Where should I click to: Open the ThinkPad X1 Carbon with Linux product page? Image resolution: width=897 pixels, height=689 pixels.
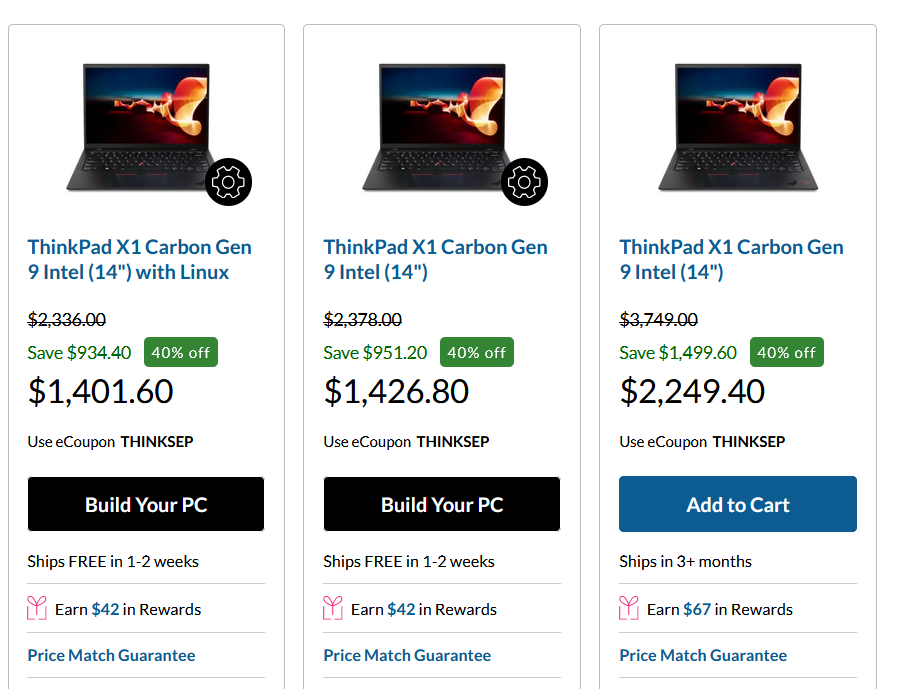pos(139,259)
